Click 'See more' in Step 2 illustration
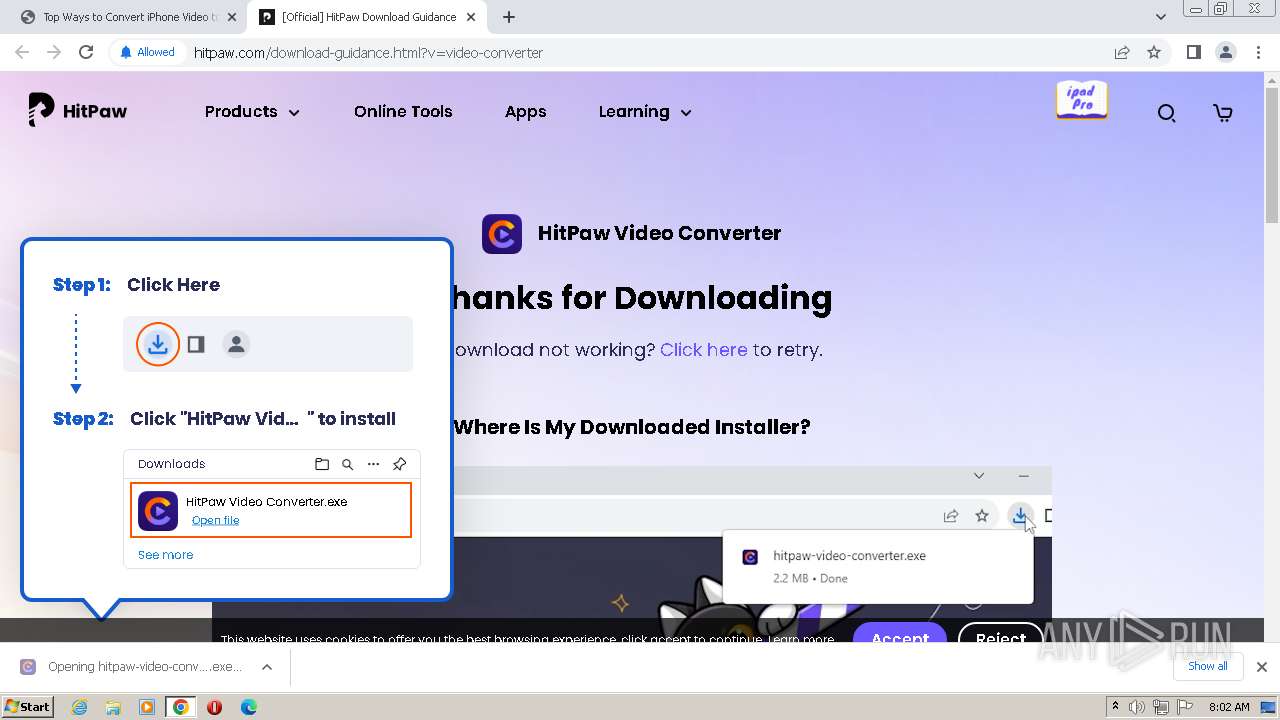This screenshot has height=720, width=1280. pyautogui.click(x=165, y=555)
